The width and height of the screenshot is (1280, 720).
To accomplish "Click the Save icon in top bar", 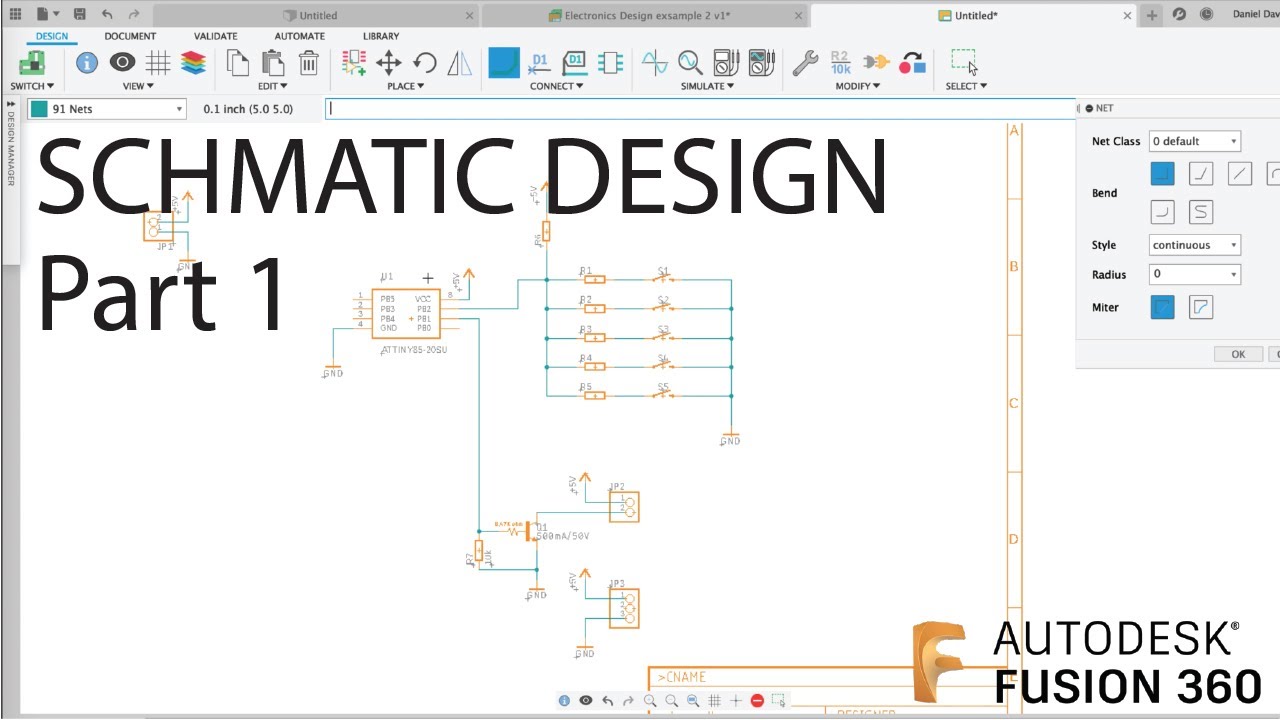I will pyautogui.click(x=79, y=15).
